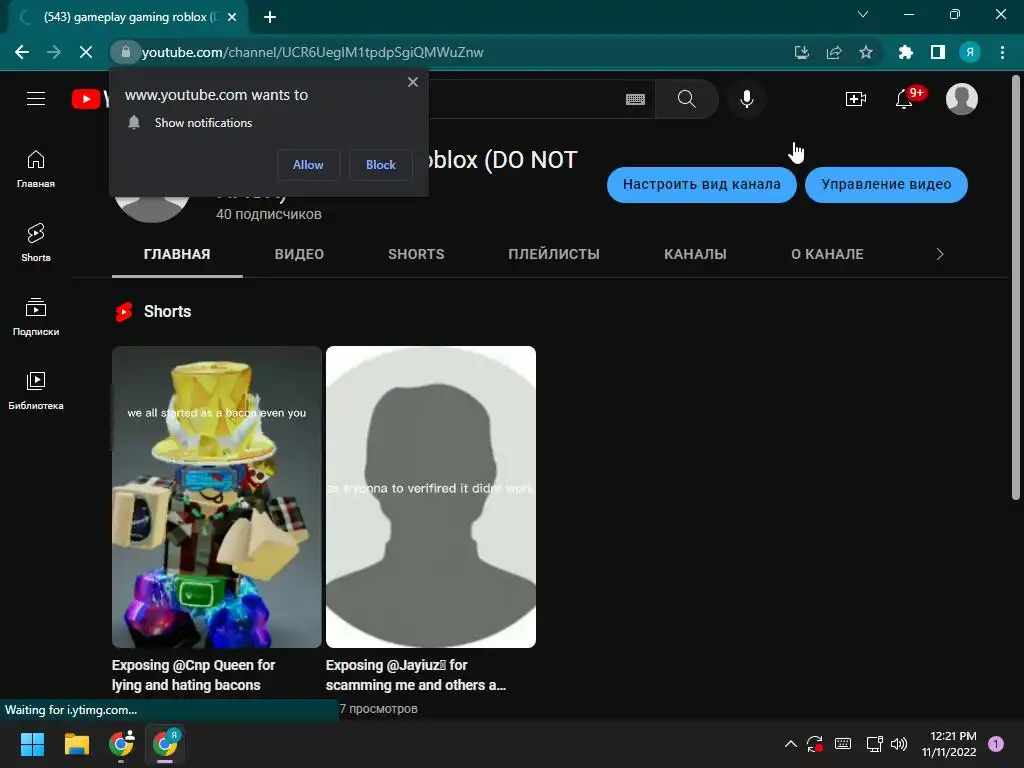This screenshot has height=768, width=1024.
Task: Open the Windows Start menu
Action: (32, 744)
